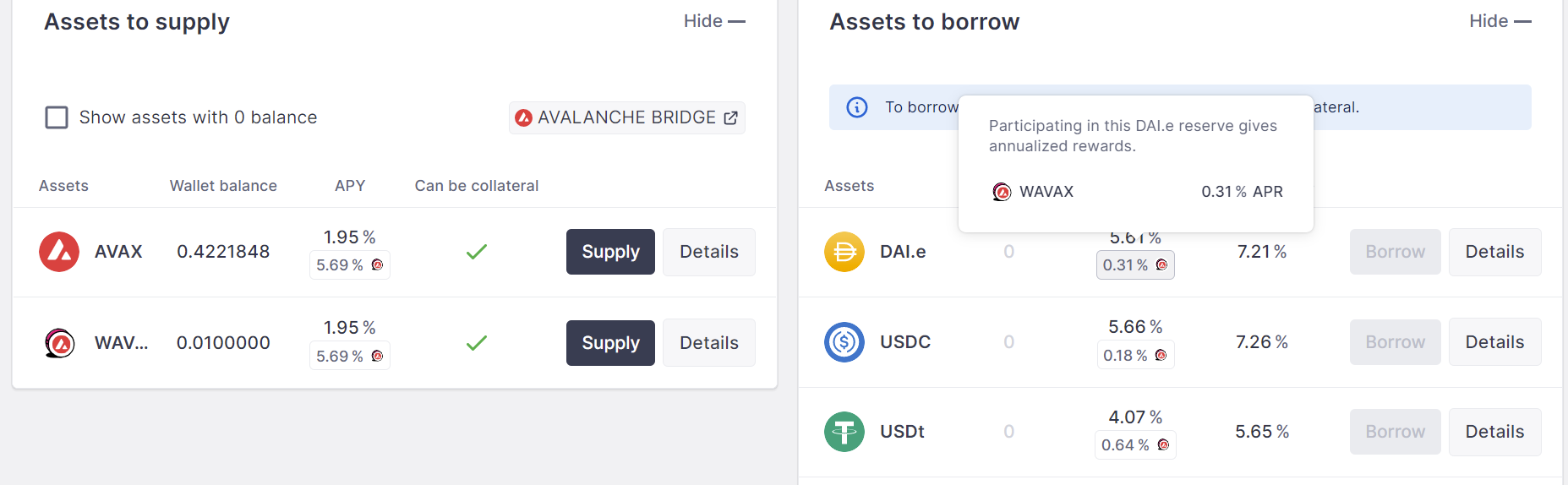The width and height of the screenshot is (1568, 485).
Task: View Details for the DAI.e reserve
Action: (x=1494, y=252)
